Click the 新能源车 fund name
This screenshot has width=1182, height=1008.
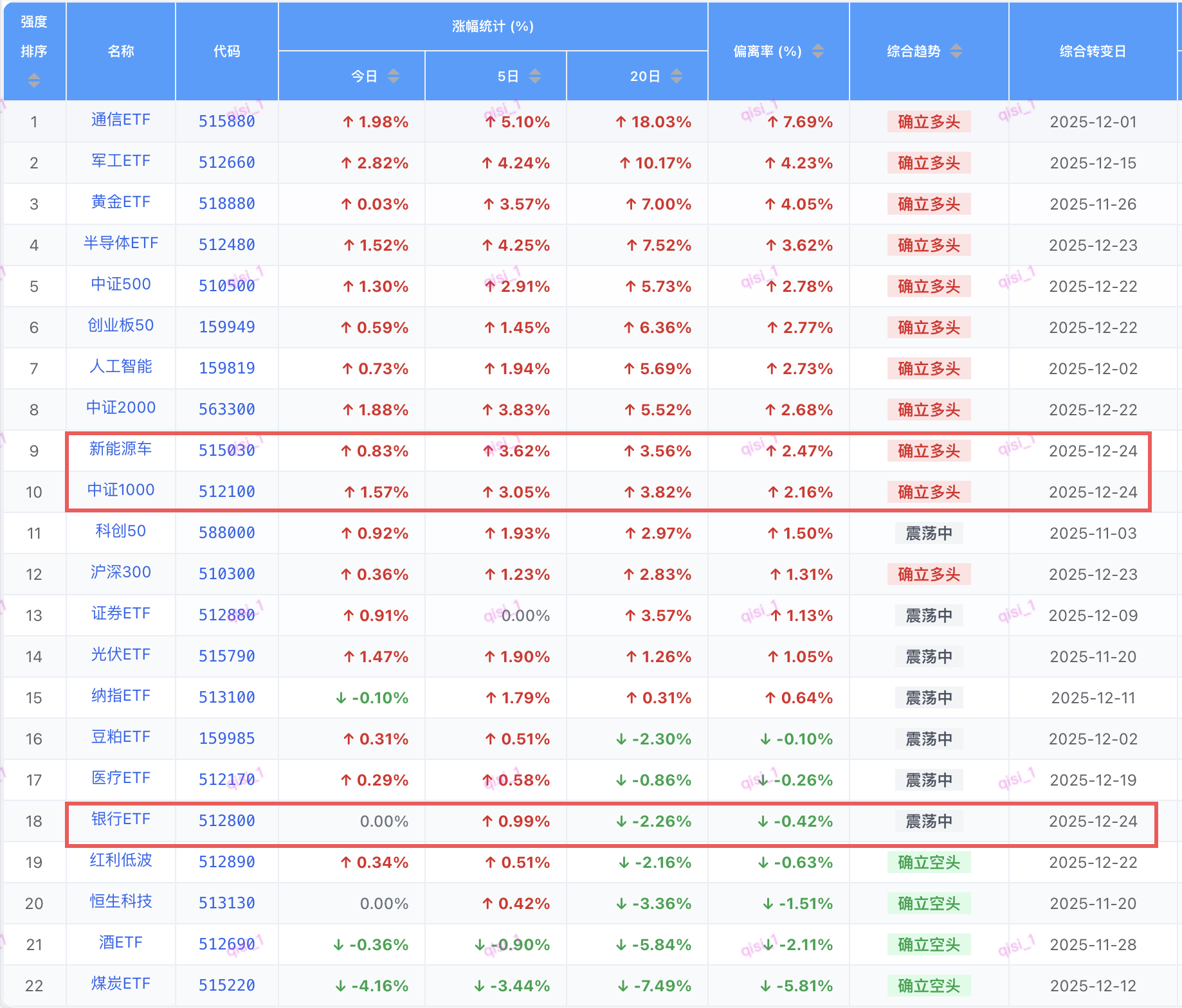coord(121,449)
